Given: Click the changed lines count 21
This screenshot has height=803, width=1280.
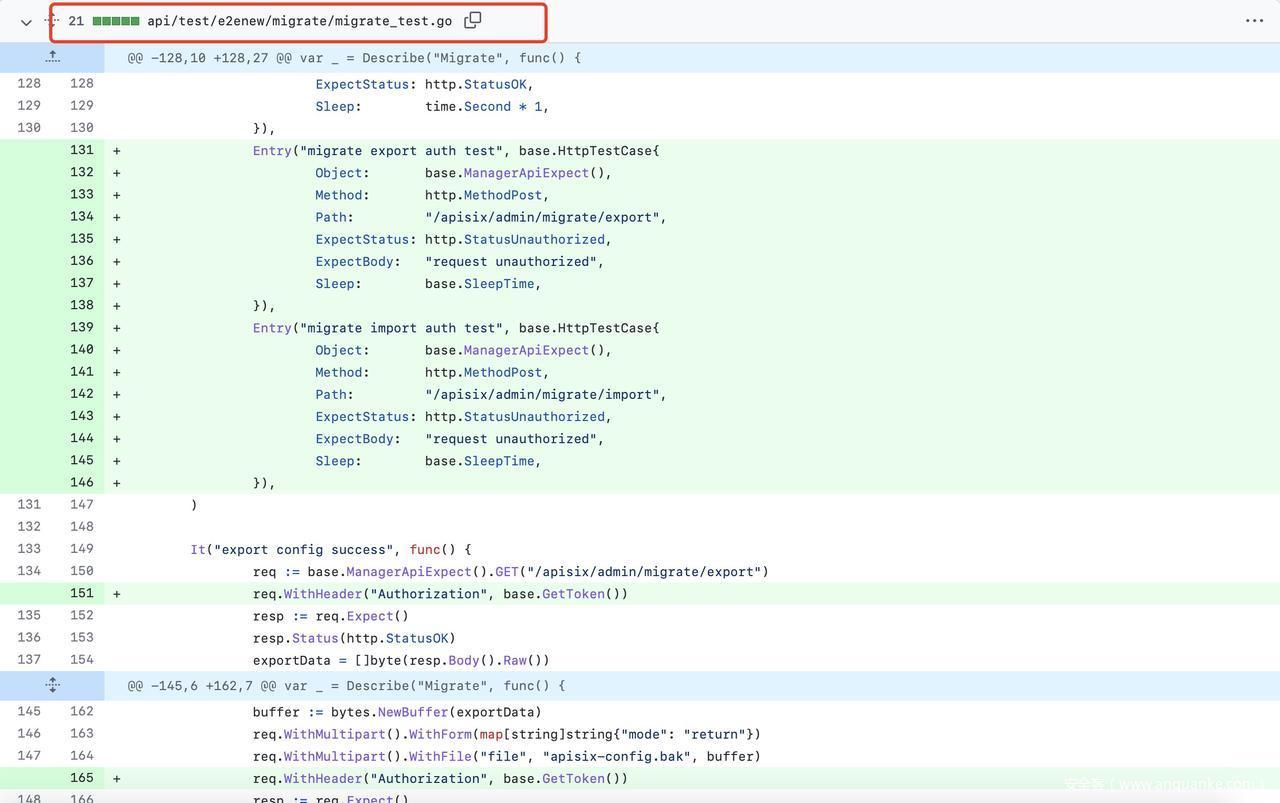Looking at the screenshot, I should tap(76, 21).
